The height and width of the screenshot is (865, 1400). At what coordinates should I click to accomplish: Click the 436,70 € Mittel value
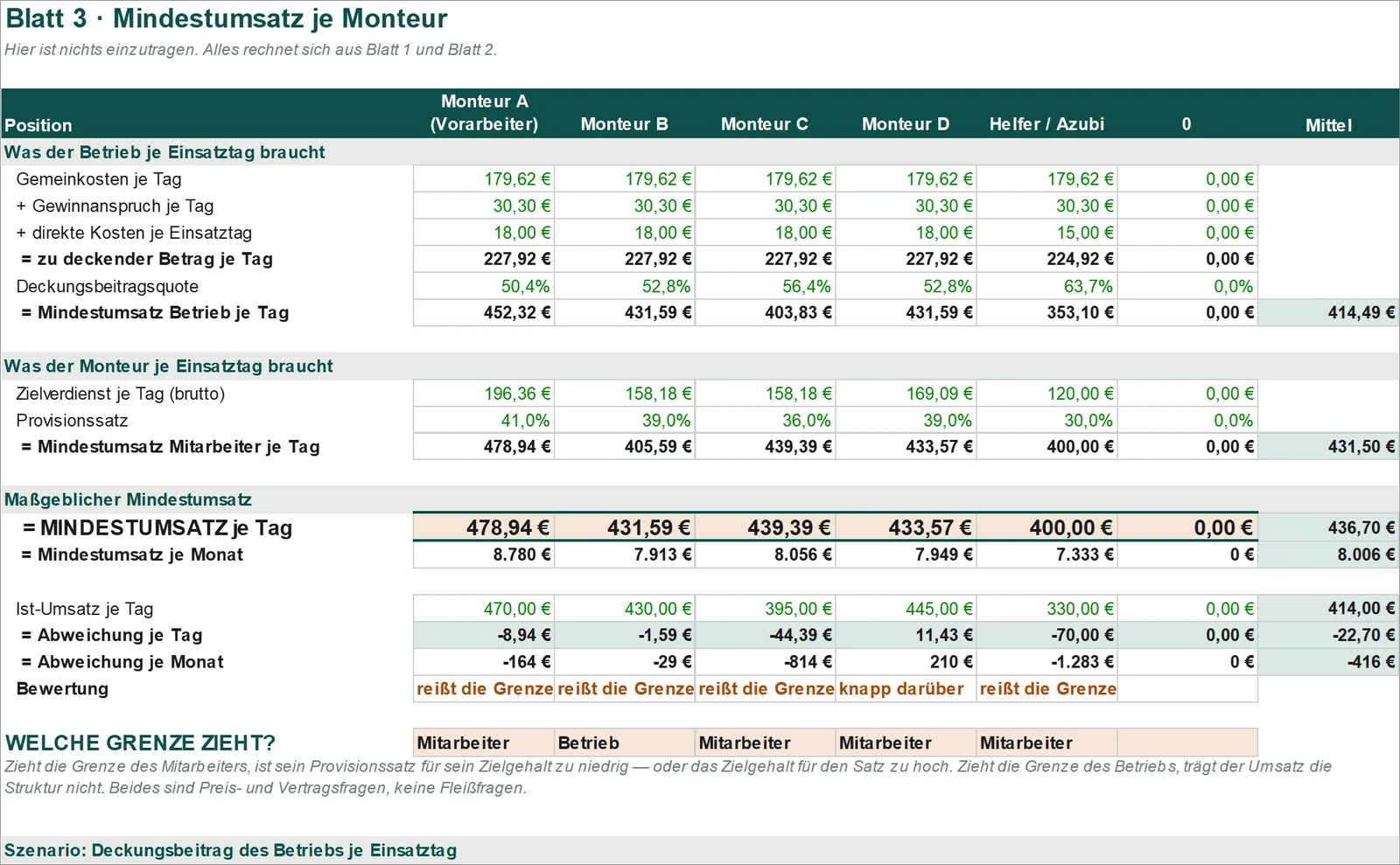1328,527
